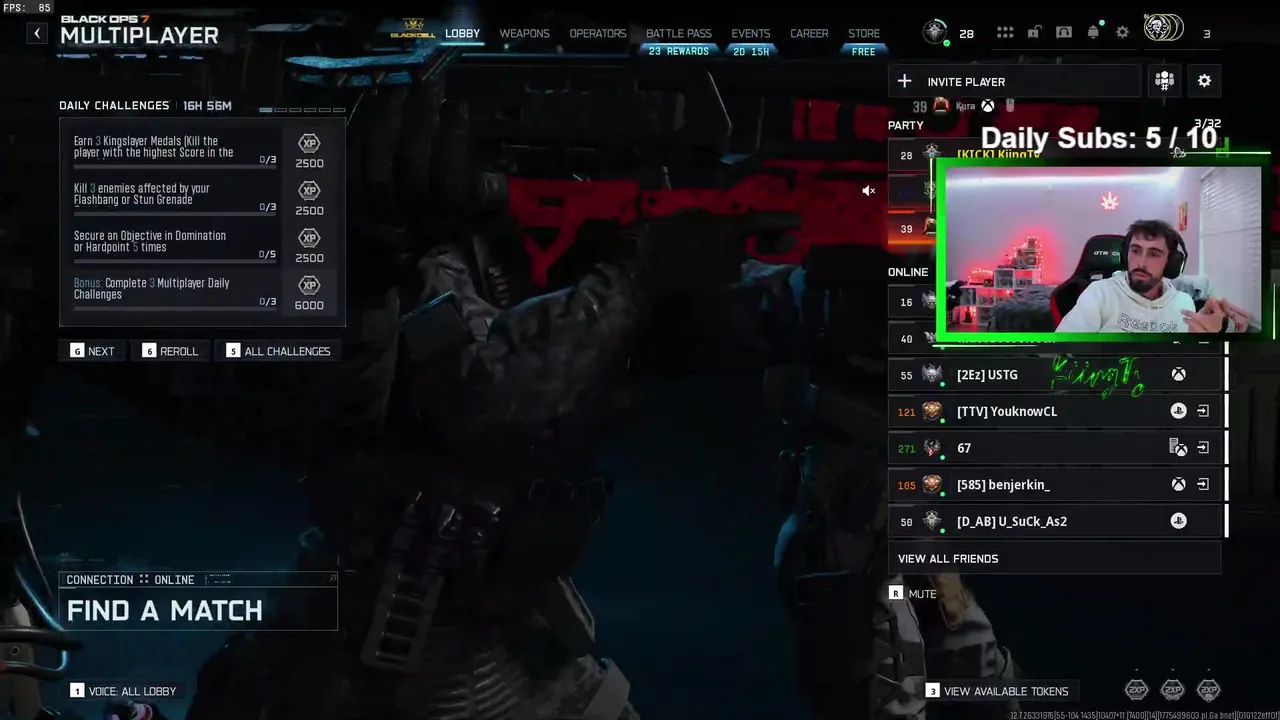
Task: Open the Store tab
Action: (864, 33)
